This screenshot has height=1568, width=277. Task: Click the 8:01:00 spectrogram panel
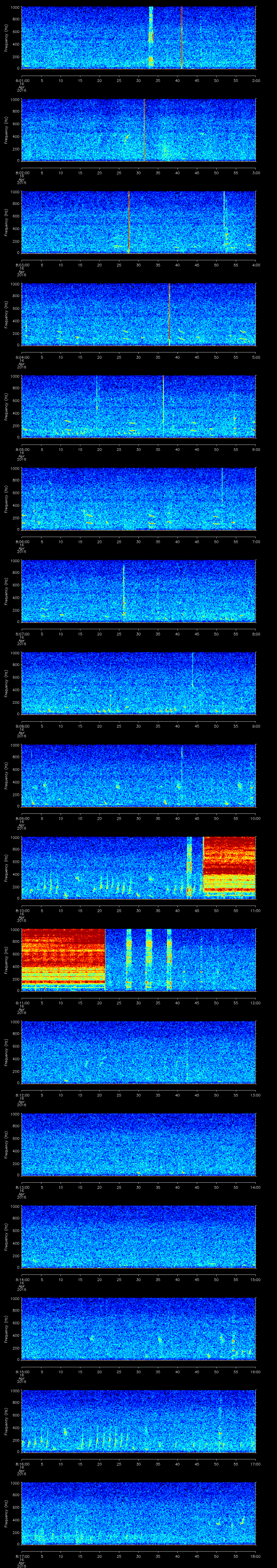(138, 38)
